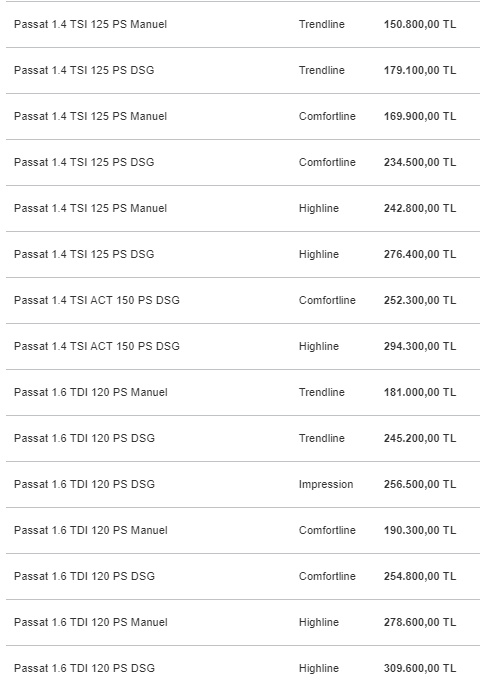Click the 294.300,00 TL price

click(x=420, y=347)
